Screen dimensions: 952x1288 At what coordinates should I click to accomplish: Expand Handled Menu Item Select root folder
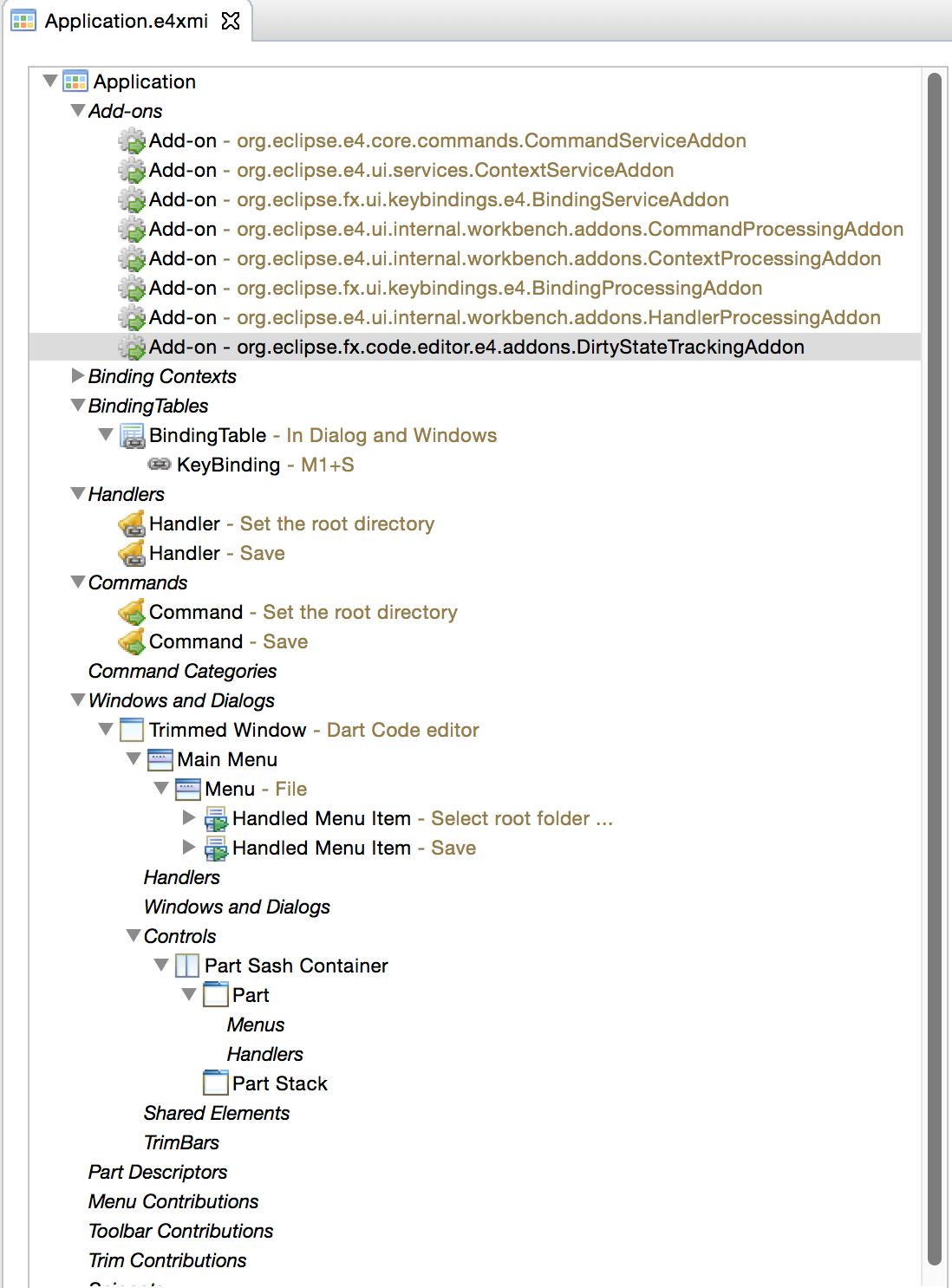coord(188,818)
